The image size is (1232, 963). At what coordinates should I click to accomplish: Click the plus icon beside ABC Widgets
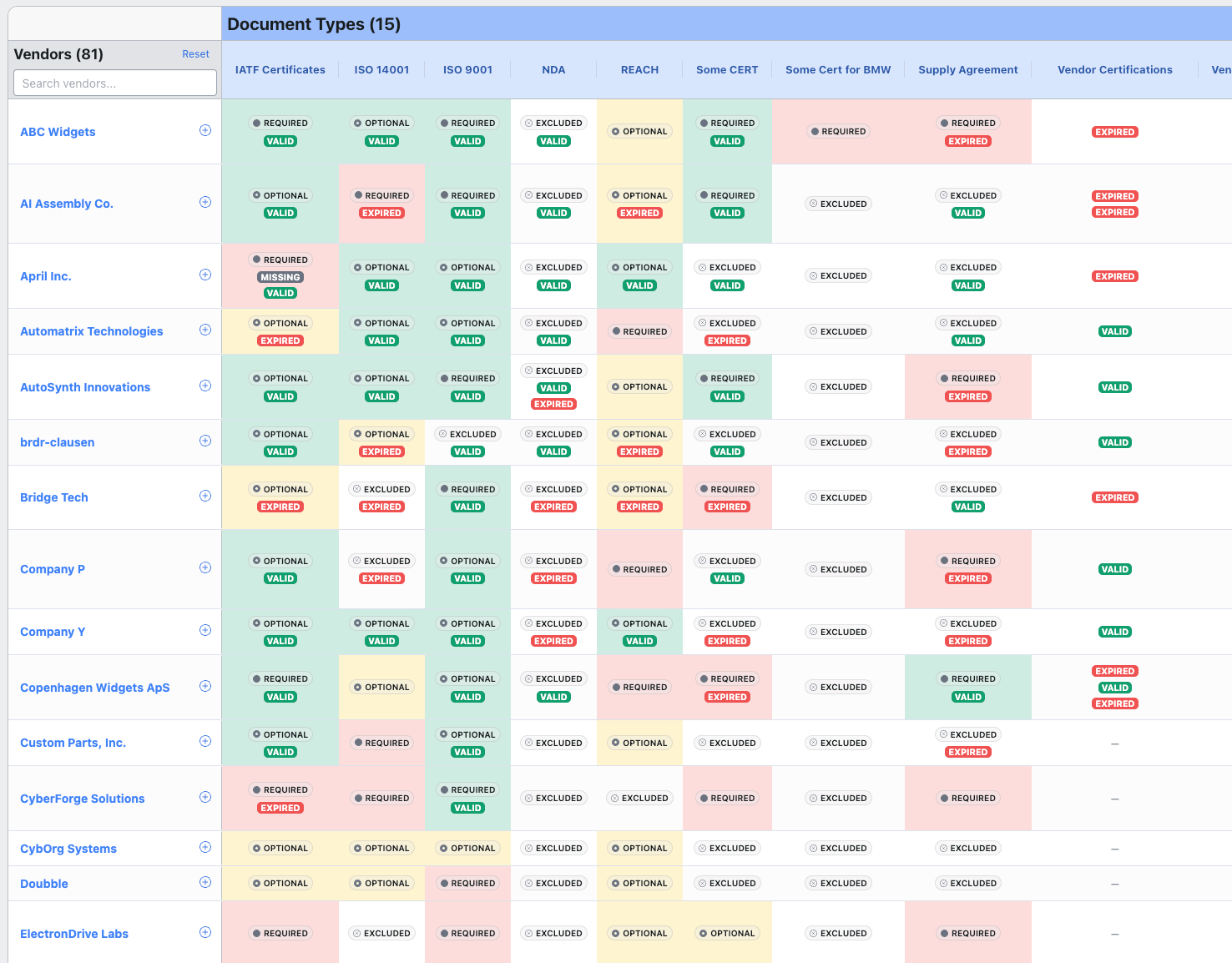(x=205, y=130)
